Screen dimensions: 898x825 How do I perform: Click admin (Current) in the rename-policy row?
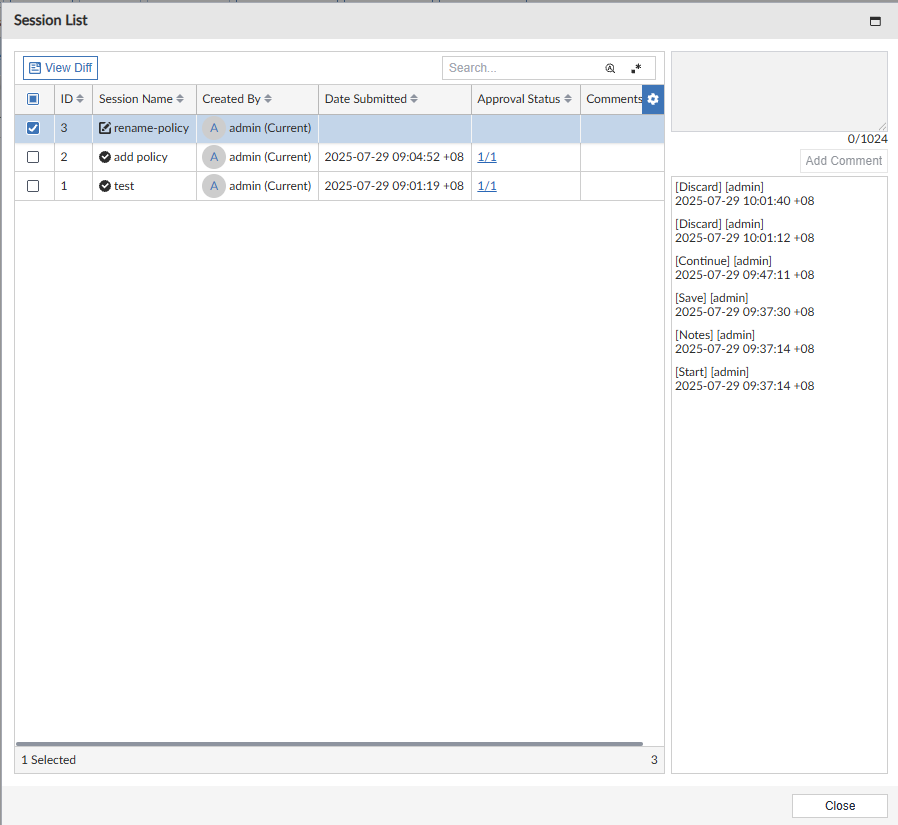click(x=270, y=128)
